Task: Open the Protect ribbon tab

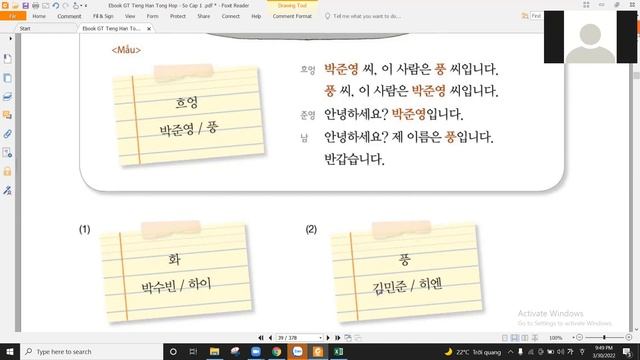Action: pos(178,16)
